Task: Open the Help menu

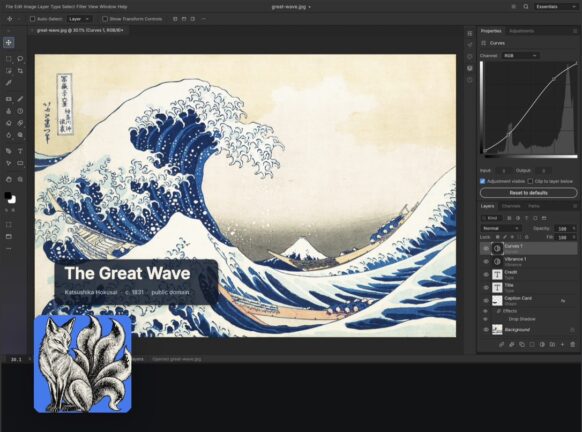Action: click(122, 6)
